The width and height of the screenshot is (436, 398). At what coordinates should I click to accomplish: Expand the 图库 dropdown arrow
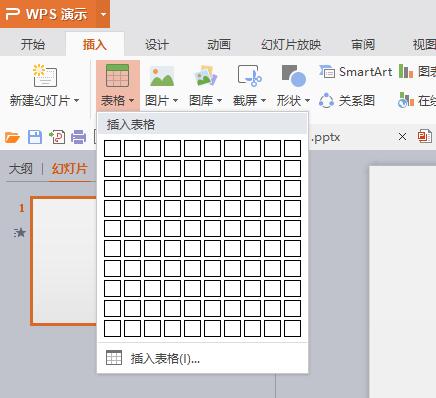[x=219, y=100]
